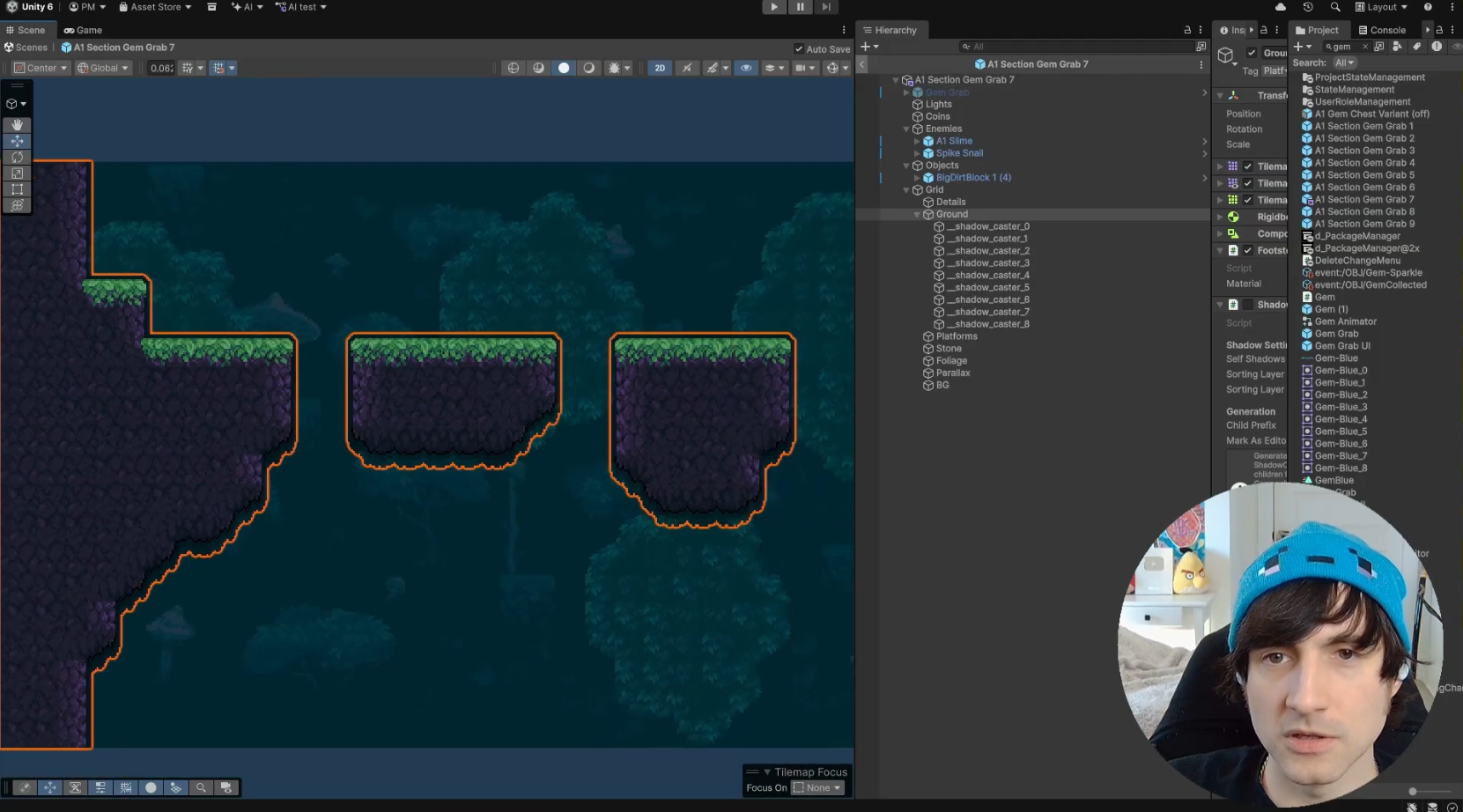Select the Rotate tool
This screenshot has height=812, width=1463.
pos(17,157)
